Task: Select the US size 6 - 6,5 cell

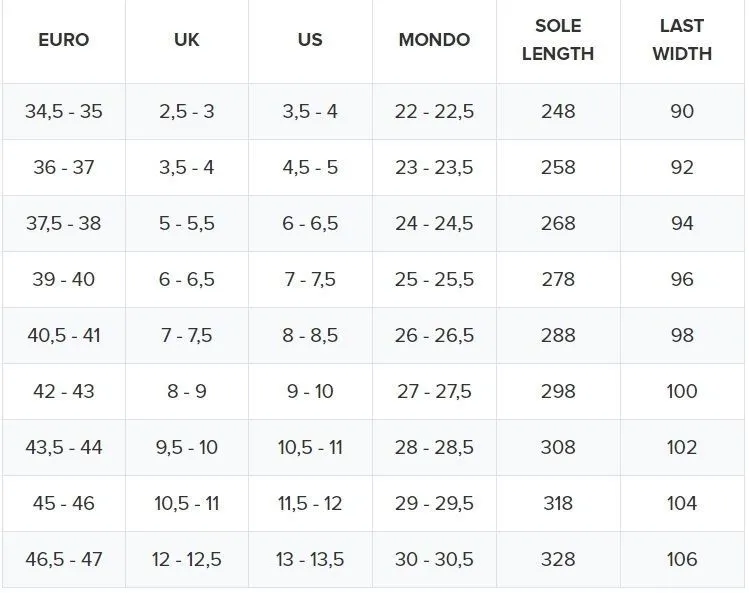Action: [310, 223]
